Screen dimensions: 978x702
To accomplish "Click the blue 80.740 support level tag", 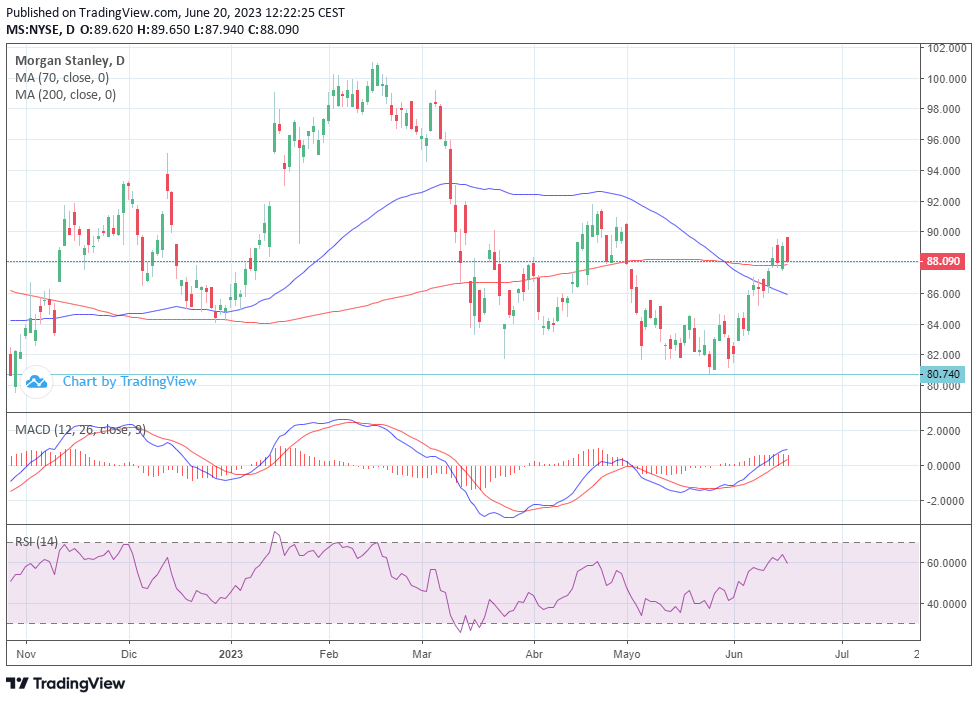I will [x=942, y=374].
